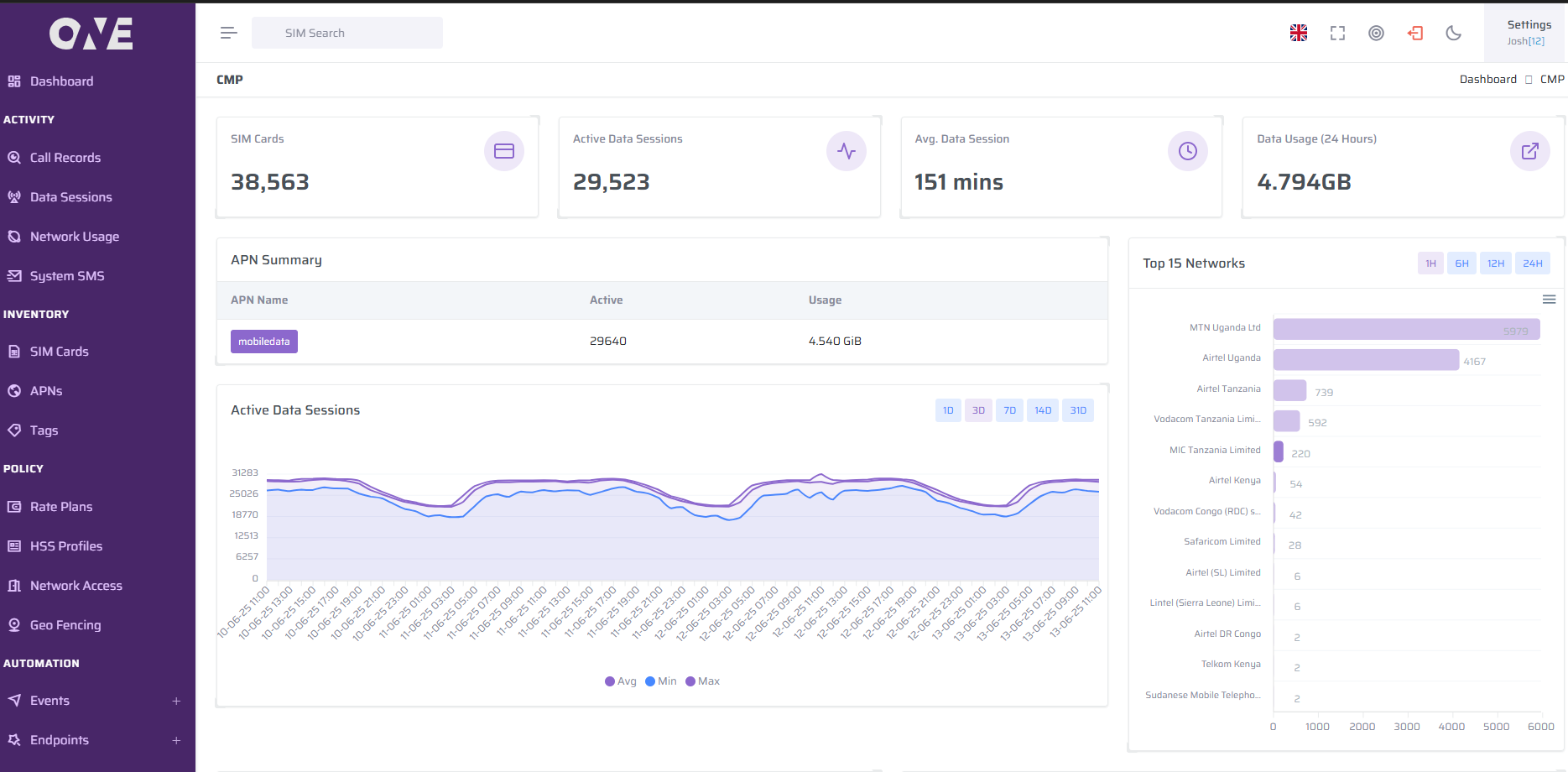The width and height of the screenshot is (1568, 772).
Task: Toggle Max series in chart legend
Action: click(703, 681)
